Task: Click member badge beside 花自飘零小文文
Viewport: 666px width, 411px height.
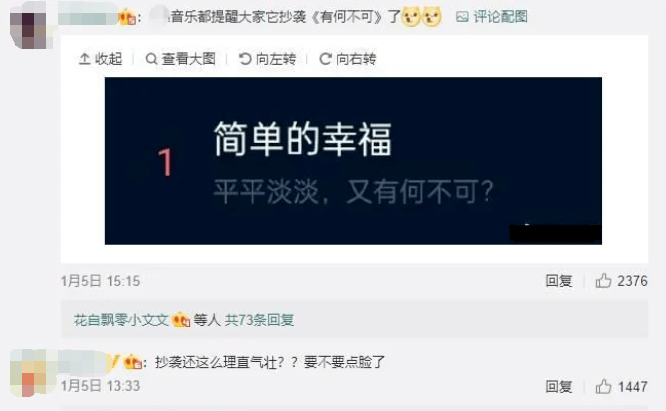Action: pyautogui.click(x=181, y=319)
